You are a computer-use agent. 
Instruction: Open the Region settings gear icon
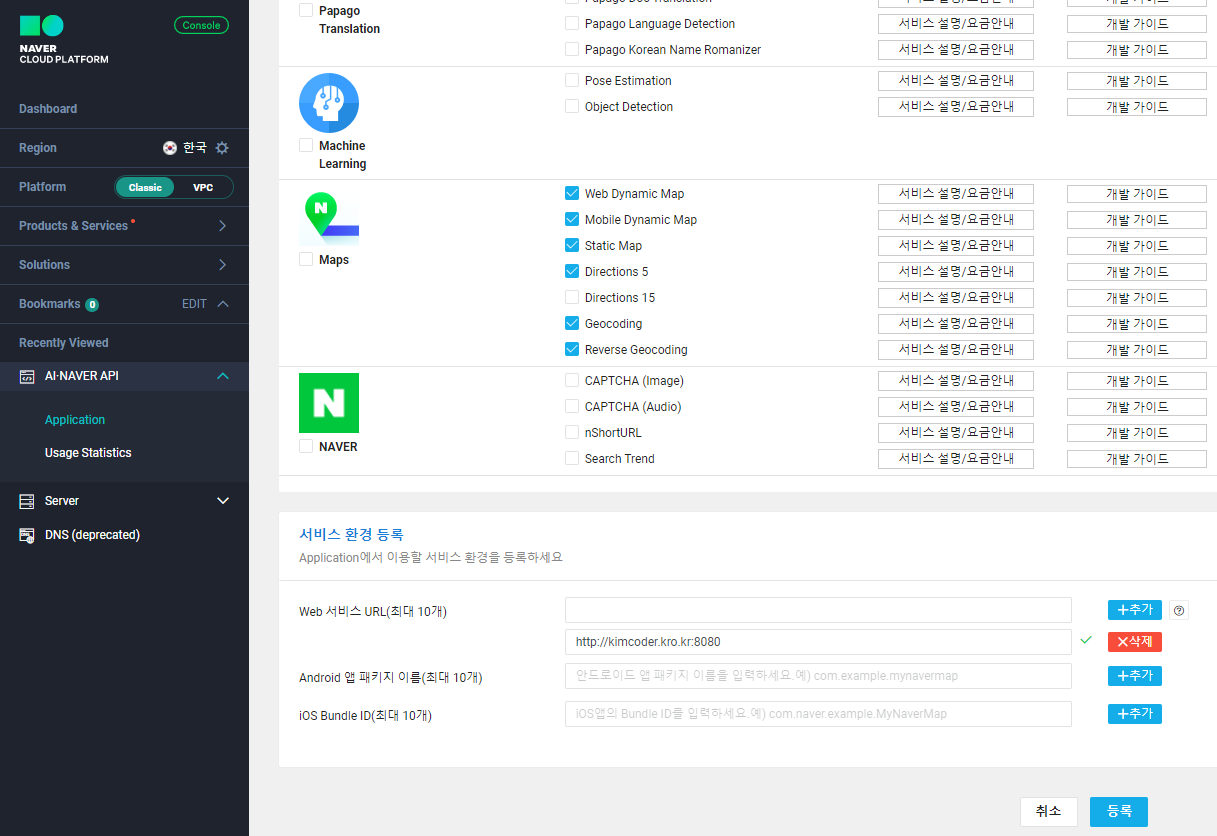click(x=222, y=147)
